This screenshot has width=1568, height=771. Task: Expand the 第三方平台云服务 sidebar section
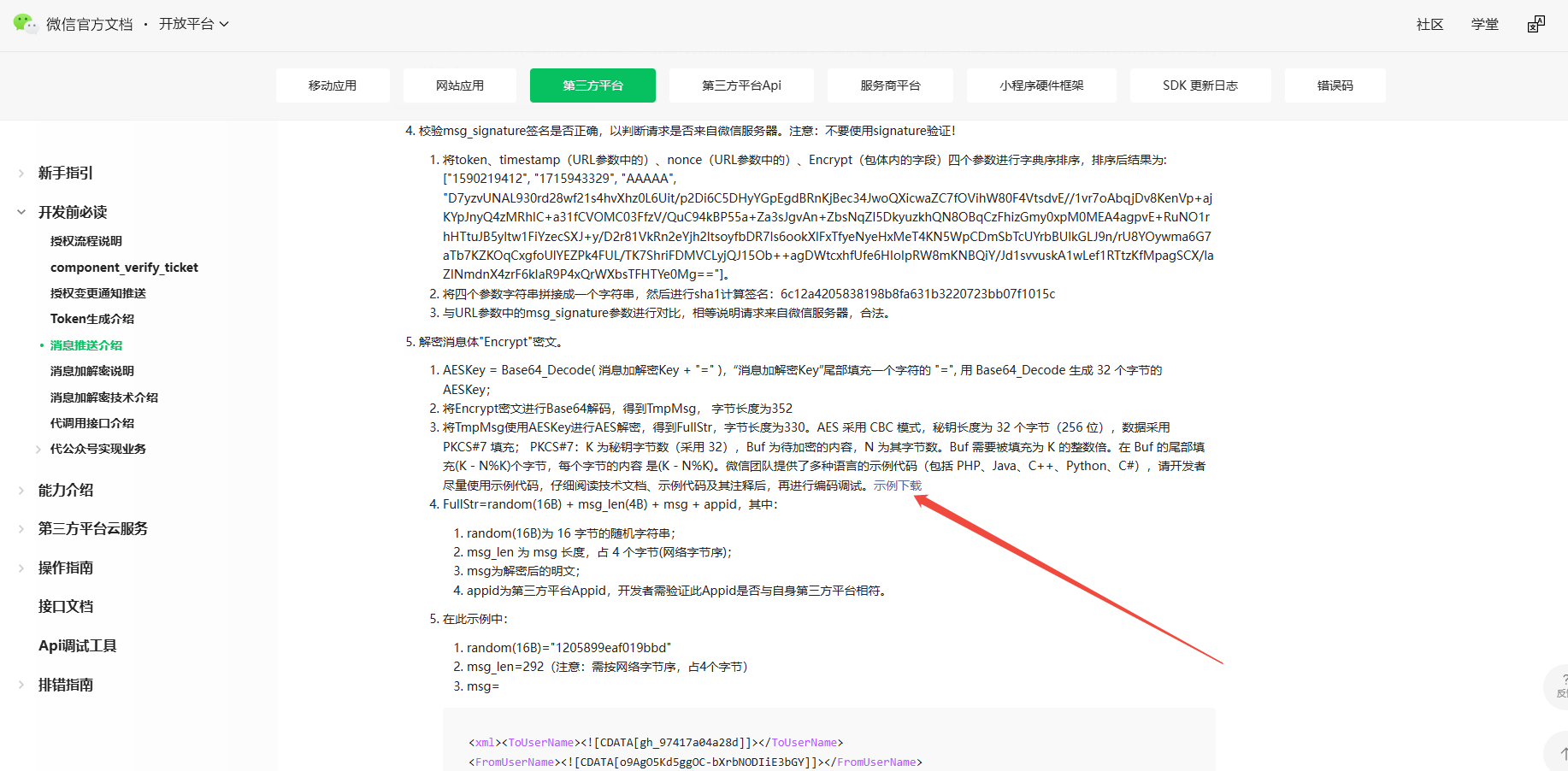pos(21,529)
